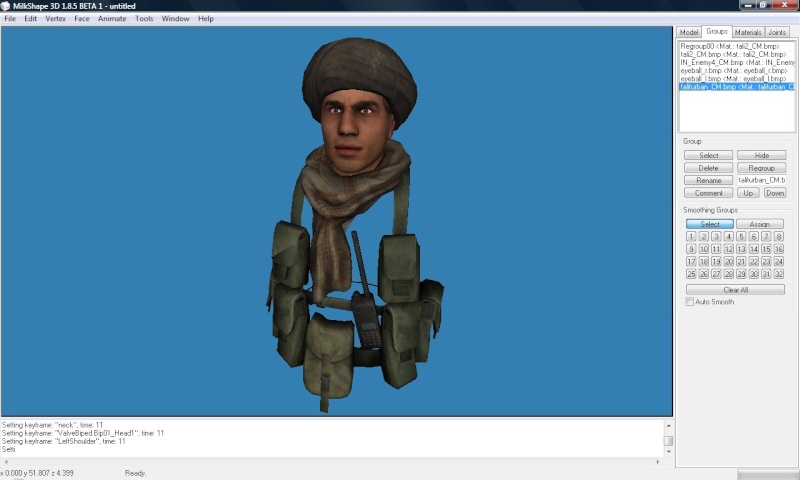
Task: Click the Rename group button
Action: (709, 180)
